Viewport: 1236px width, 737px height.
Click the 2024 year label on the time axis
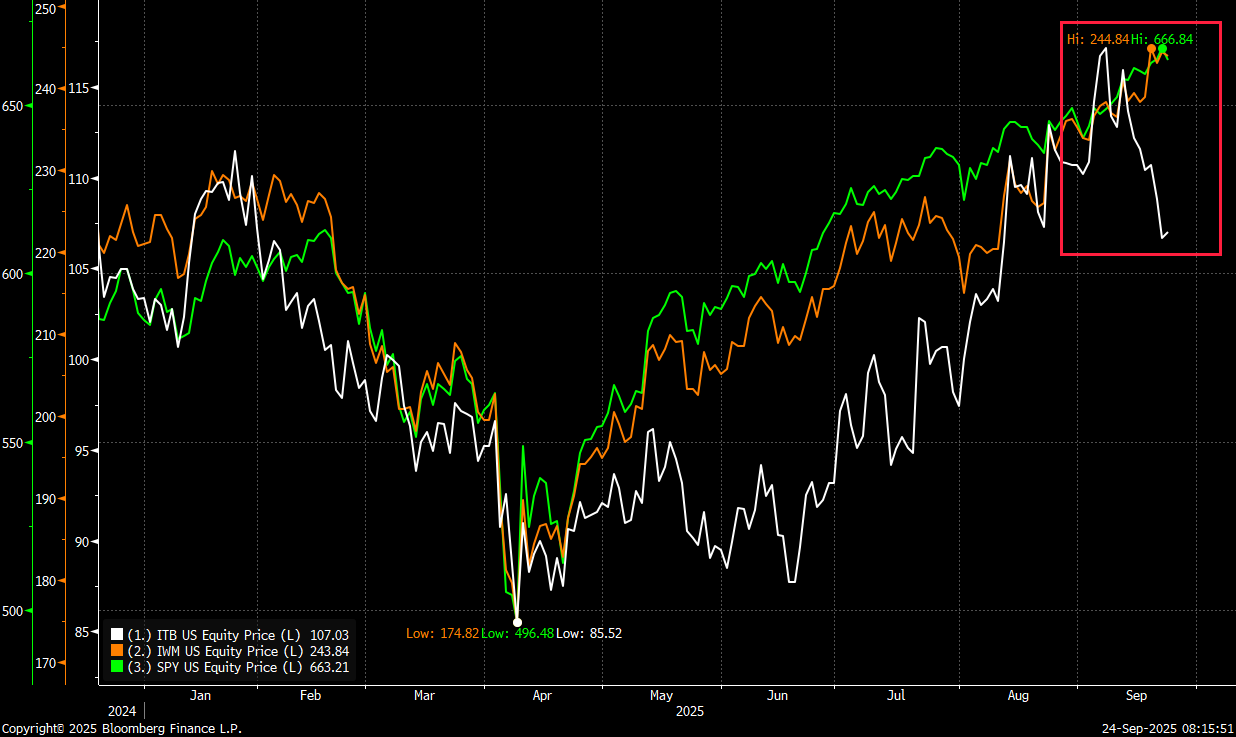click(122, 711)
